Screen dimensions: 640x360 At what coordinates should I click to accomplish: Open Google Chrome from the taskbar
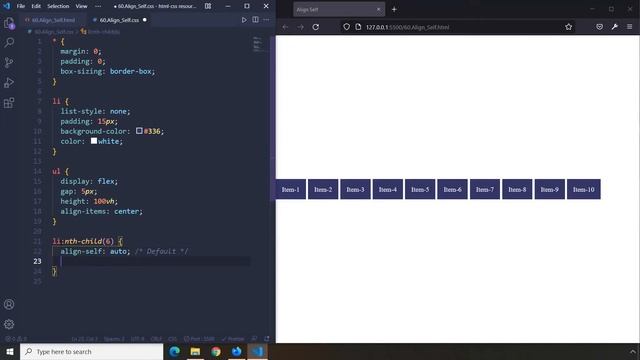click(x=216, y=351)
